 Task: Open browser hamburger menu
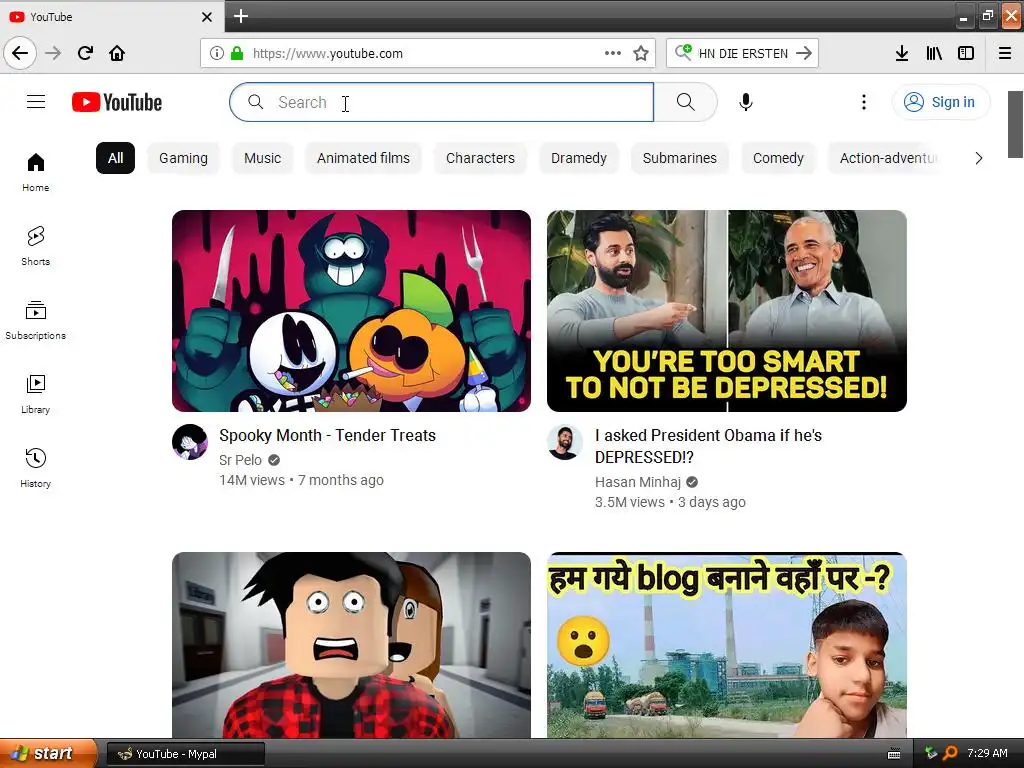pos(1005,53)
